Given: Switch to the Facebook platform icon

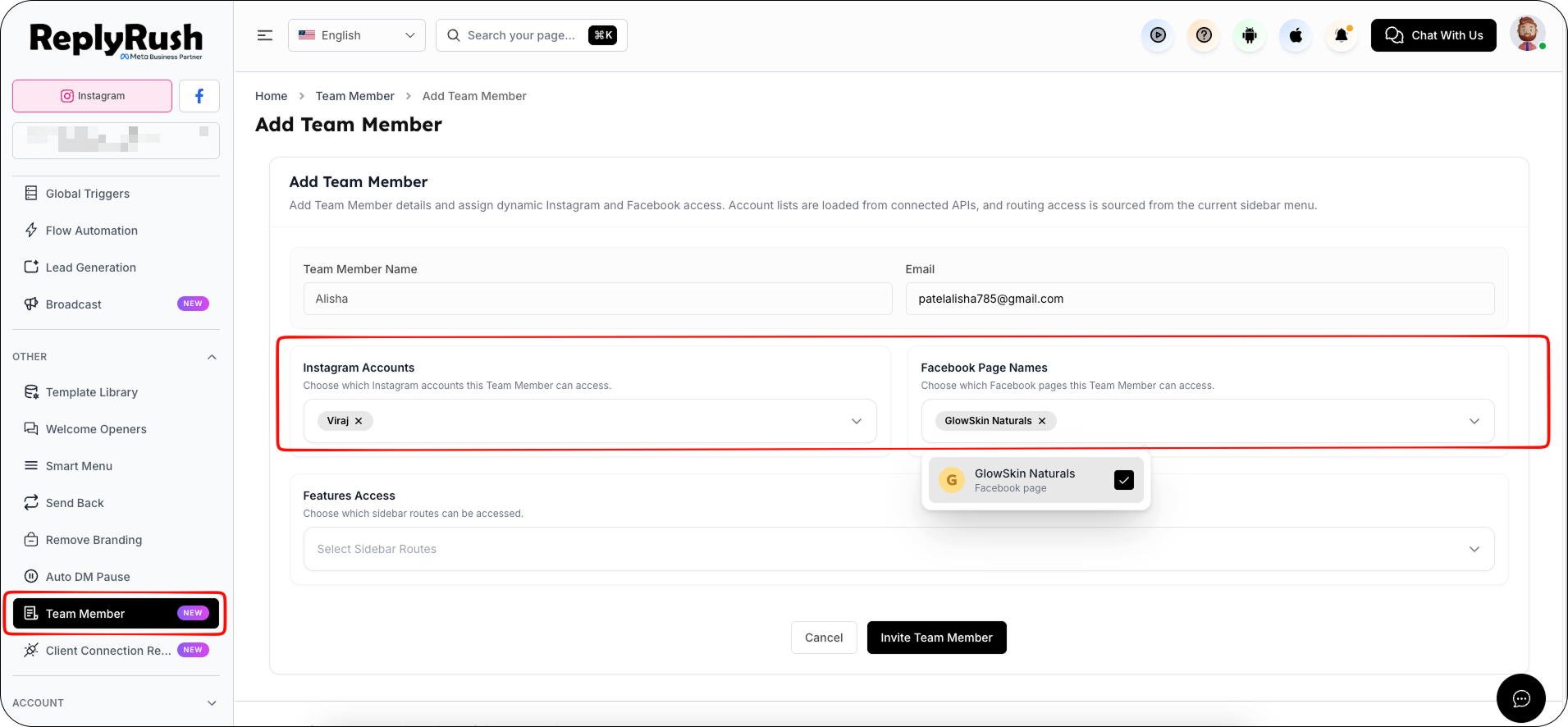Looking at the screenshot, I should click(199, 96).
